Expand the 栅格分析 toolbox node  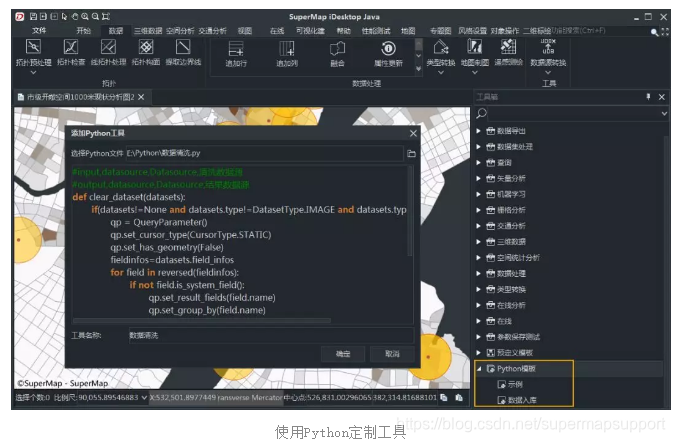pyautogui.click(x=478, y=210)
